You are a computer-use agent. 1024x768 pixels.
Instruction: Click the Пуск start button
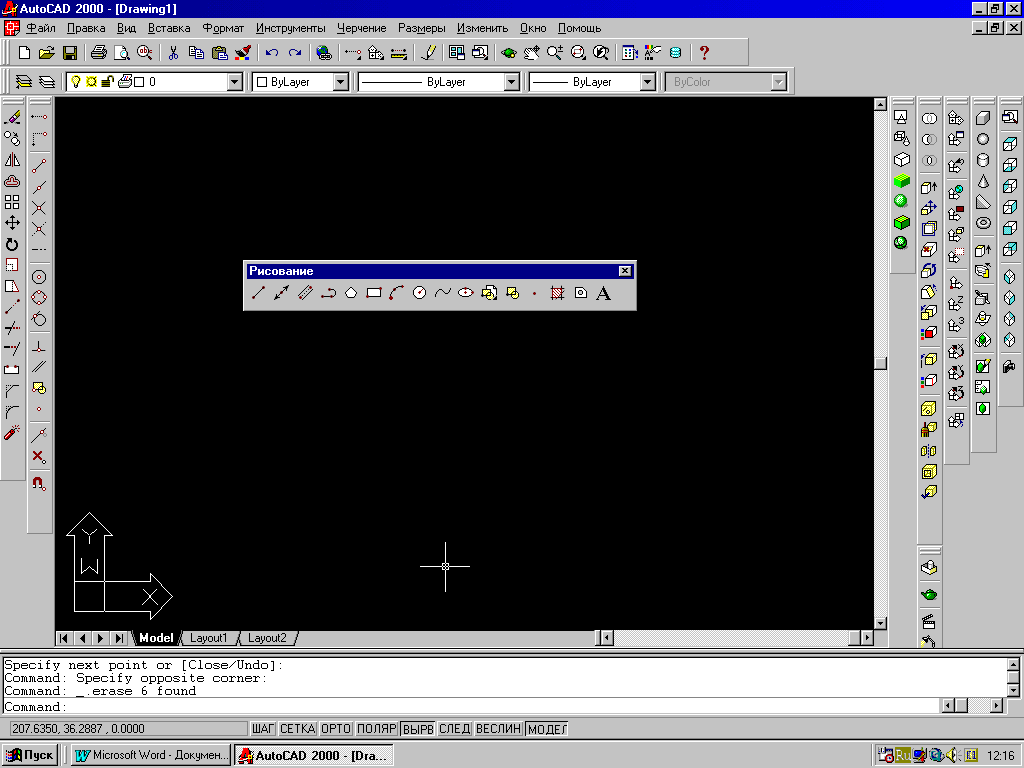click(x=30, y=755)
